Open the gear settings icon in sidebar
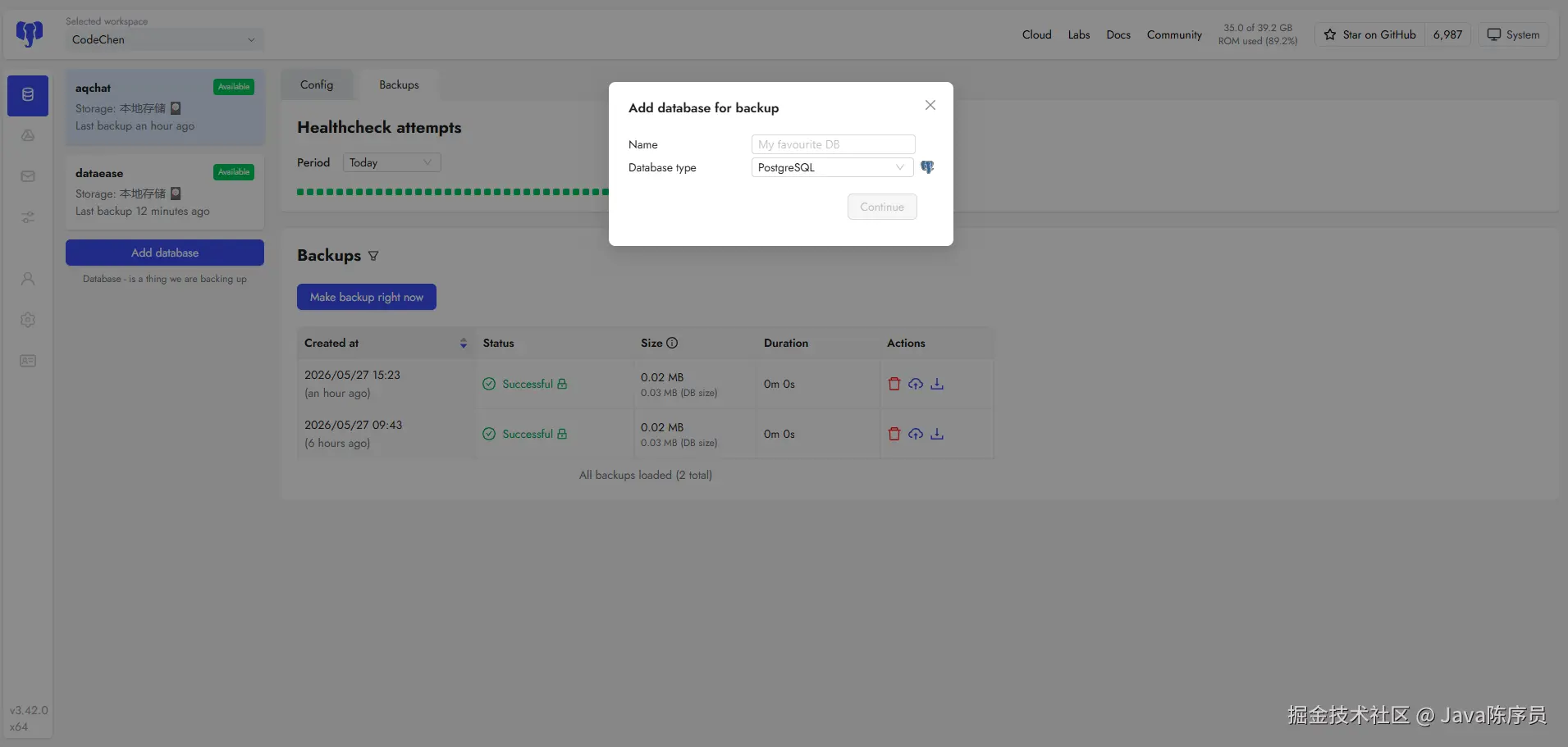Screen dimensions: 1568x747 pyautogui.click(x=28, y=320)
